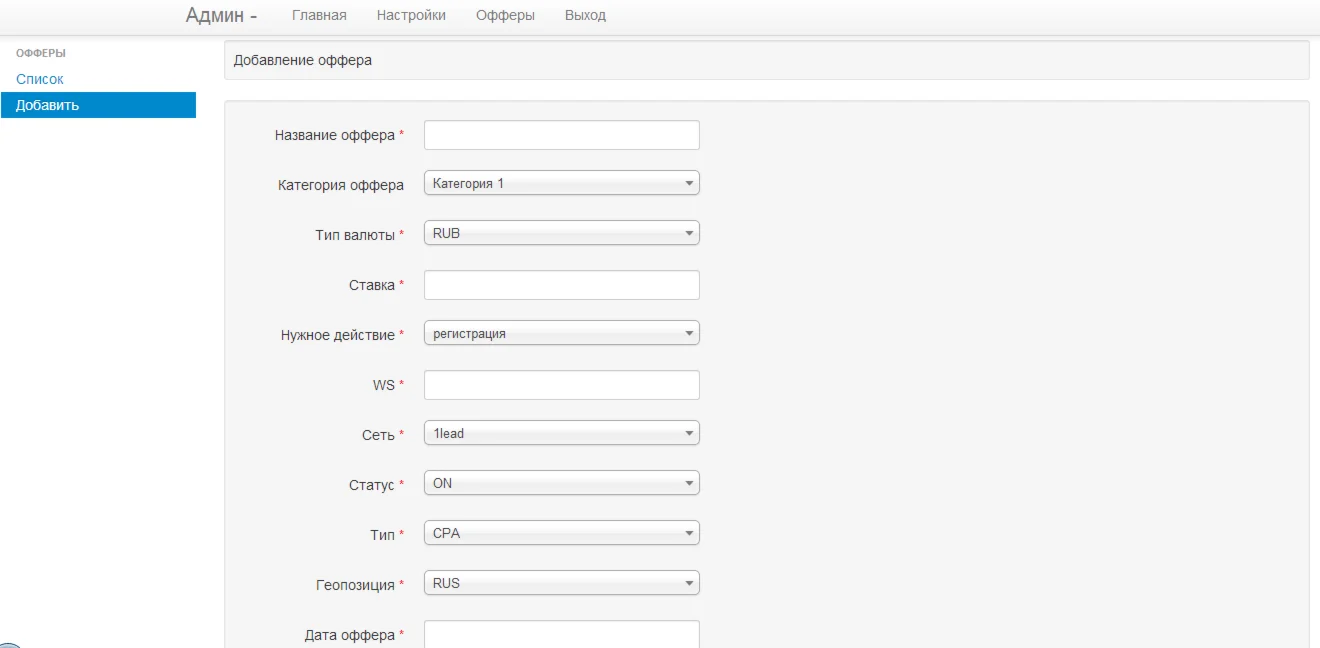The image size is (1320, 648).
Task: Open the Список sidebar link
Action: coord(40,79)
